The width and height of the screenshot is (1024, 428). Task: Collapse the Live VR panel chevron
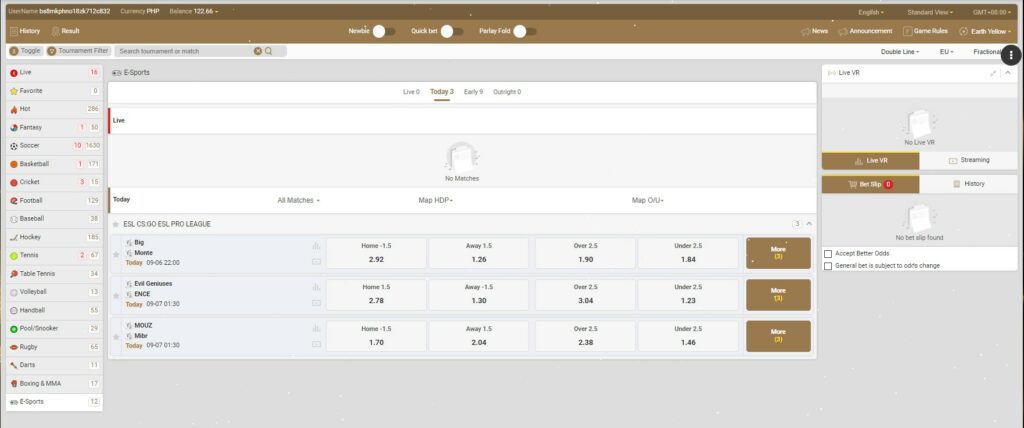click(1007, 73)
